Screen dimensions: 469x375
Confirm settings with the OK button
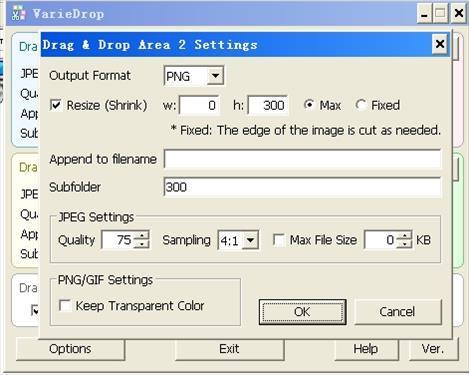tap(302, 312)
